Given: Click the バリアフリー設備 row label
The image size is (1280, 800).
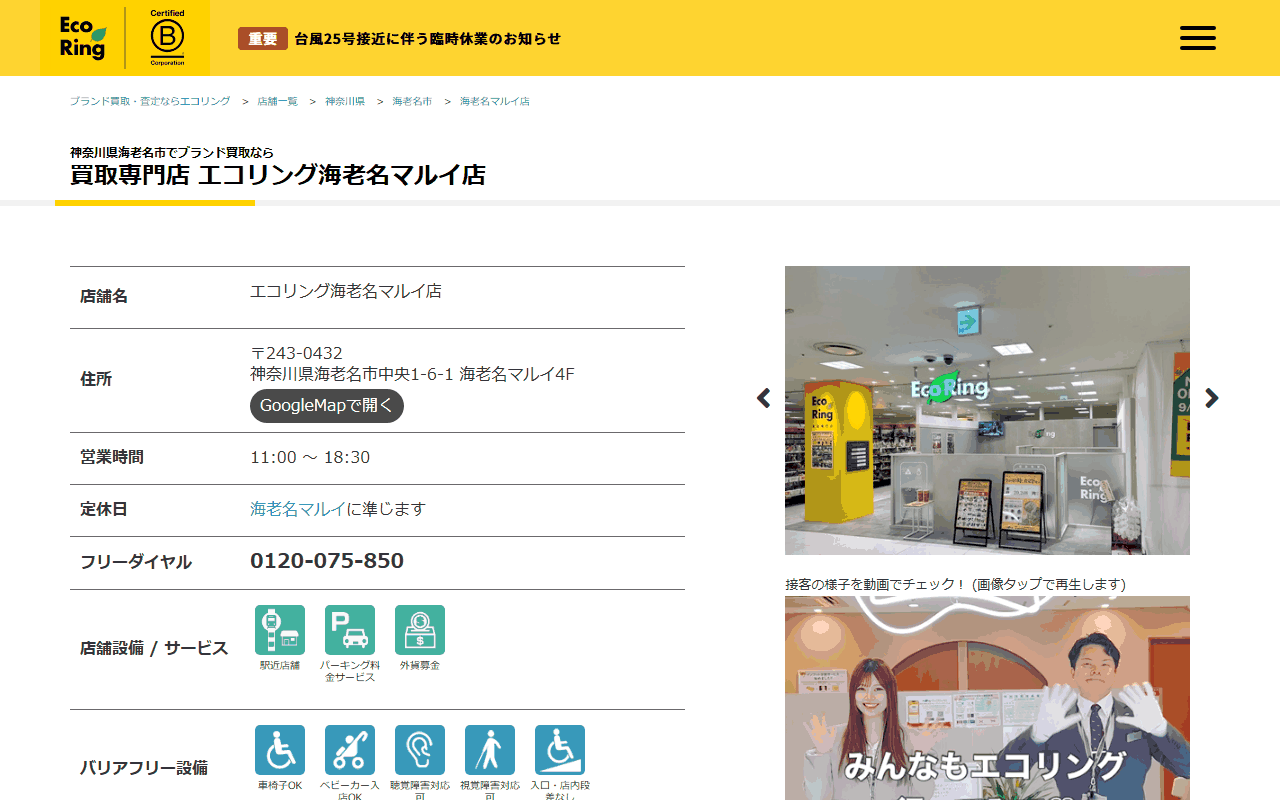Looking at the screenshot, I should pos(144,768).
